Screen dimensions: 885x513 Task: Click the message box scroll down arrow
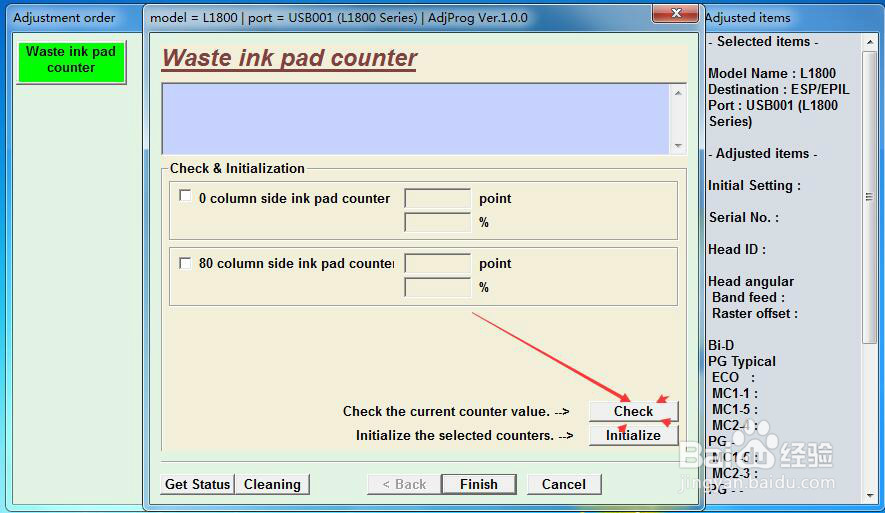click(678, 146)
